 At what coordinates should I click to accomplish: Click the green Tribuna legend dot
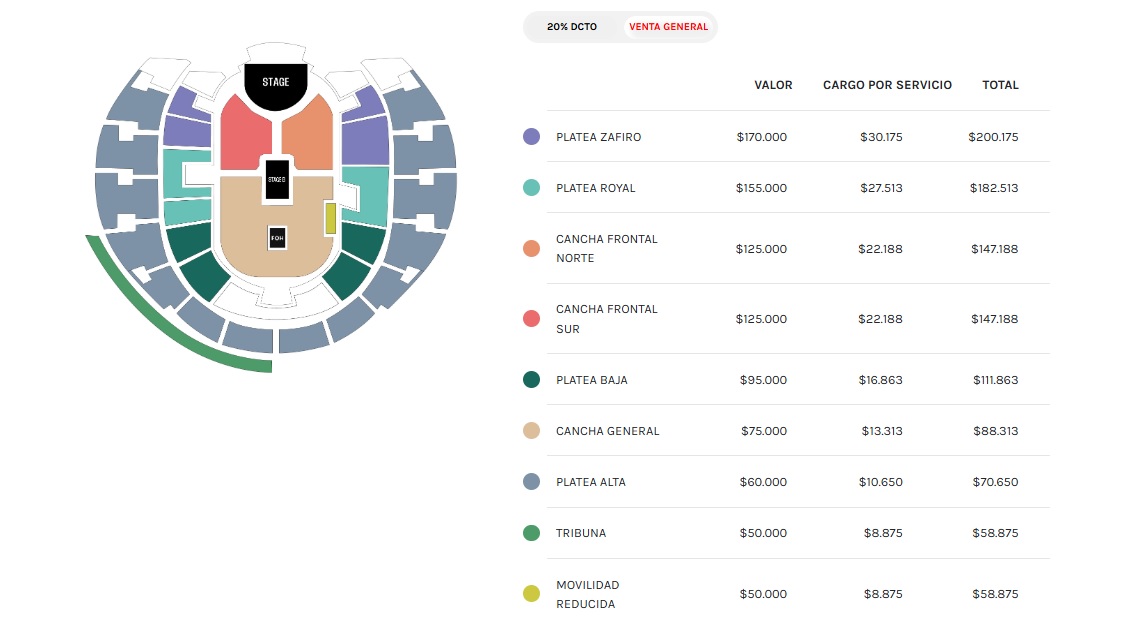(x=531, y=533)
